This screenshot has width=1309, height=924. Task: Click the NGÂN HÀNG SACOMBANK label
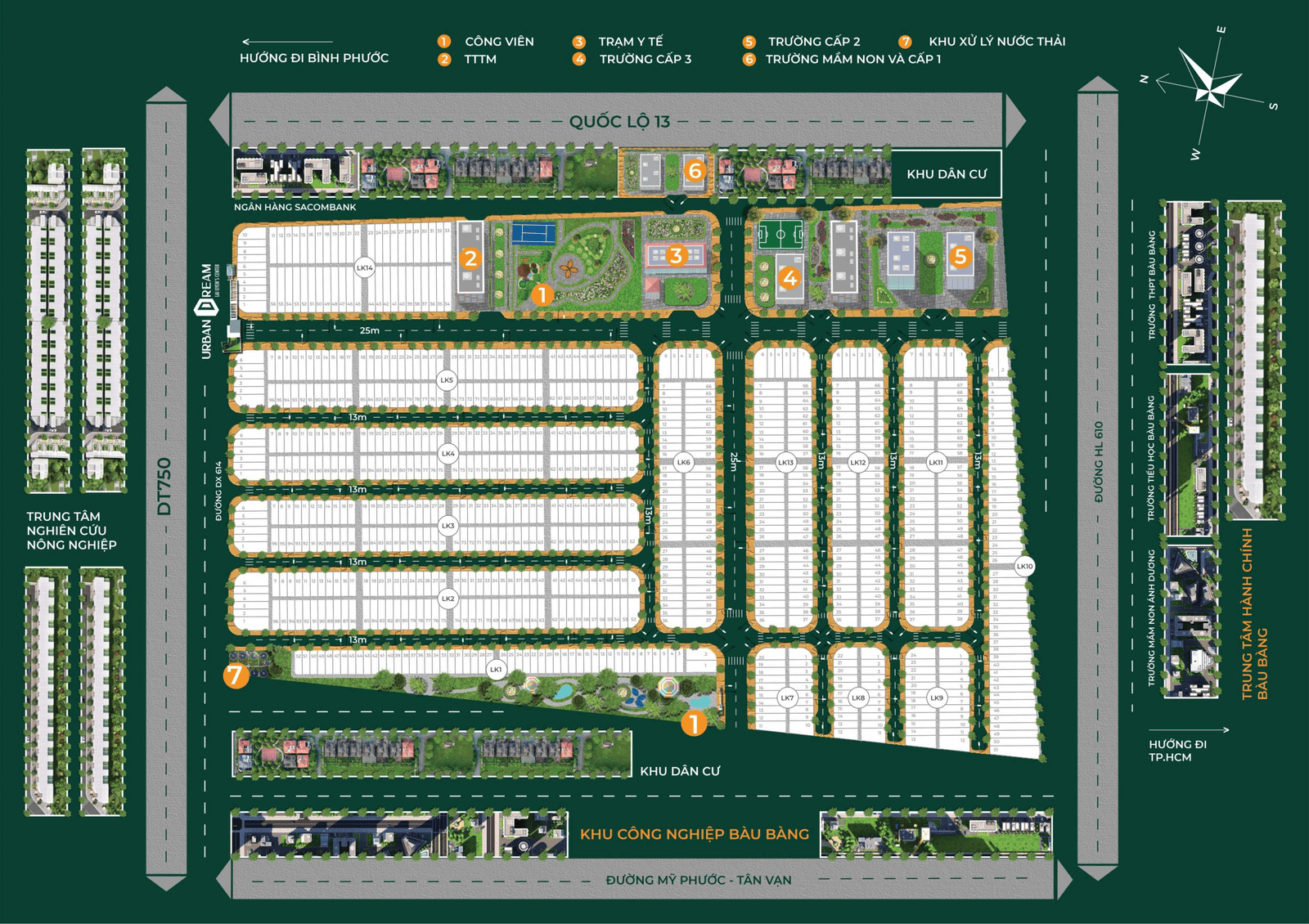tap(295, 208)
